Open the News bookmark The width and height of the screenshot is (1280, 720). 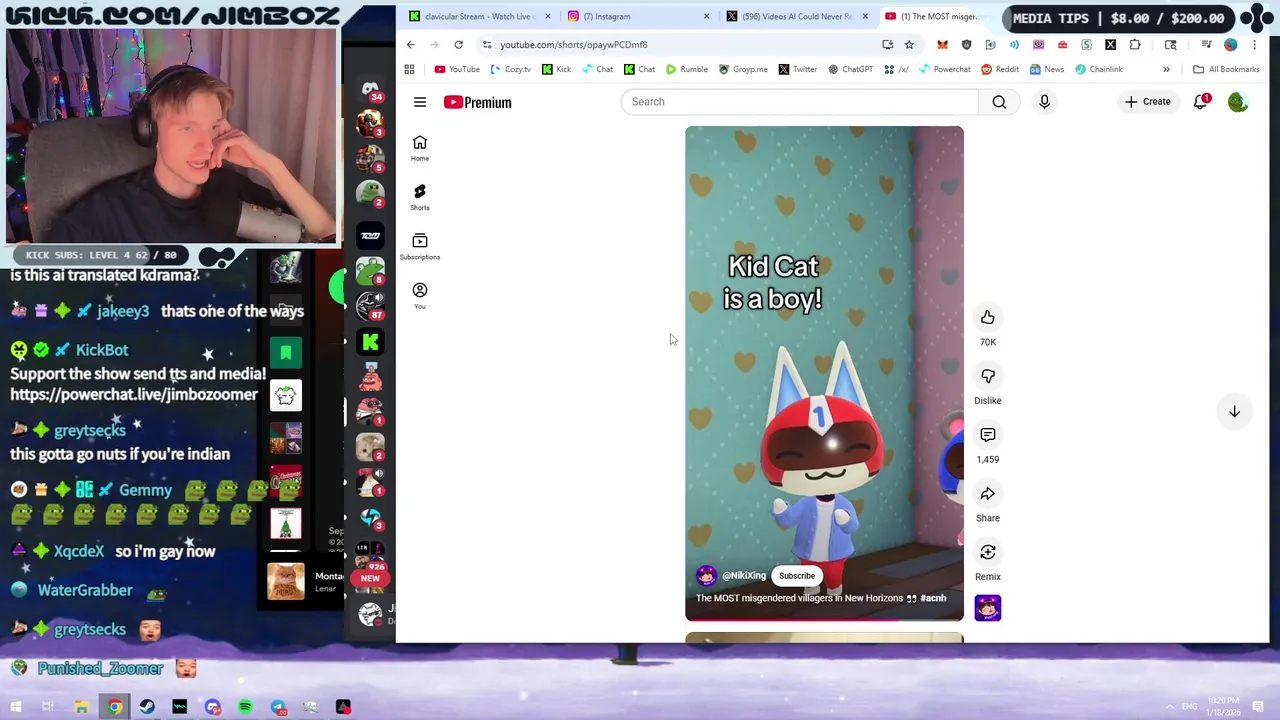point(1046,69)
